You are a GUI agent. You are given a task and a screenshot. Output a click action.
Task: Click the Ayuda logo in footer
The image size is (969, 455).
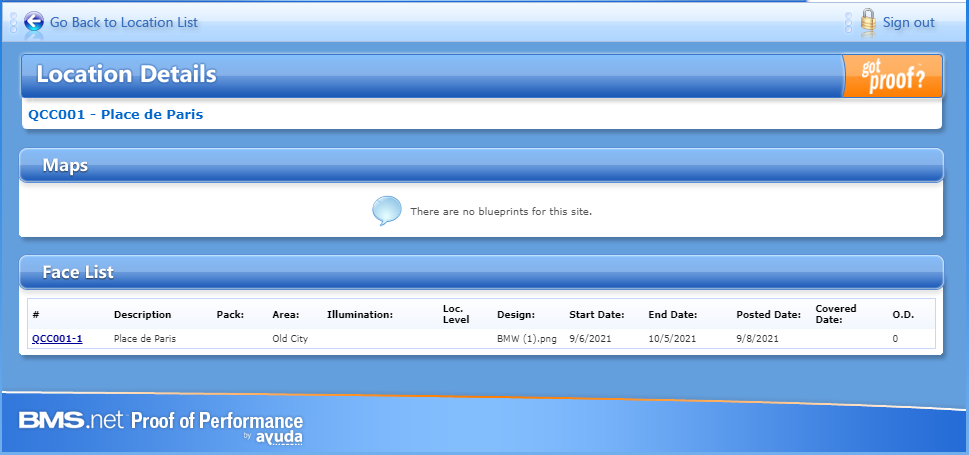[x=279, y=437]
